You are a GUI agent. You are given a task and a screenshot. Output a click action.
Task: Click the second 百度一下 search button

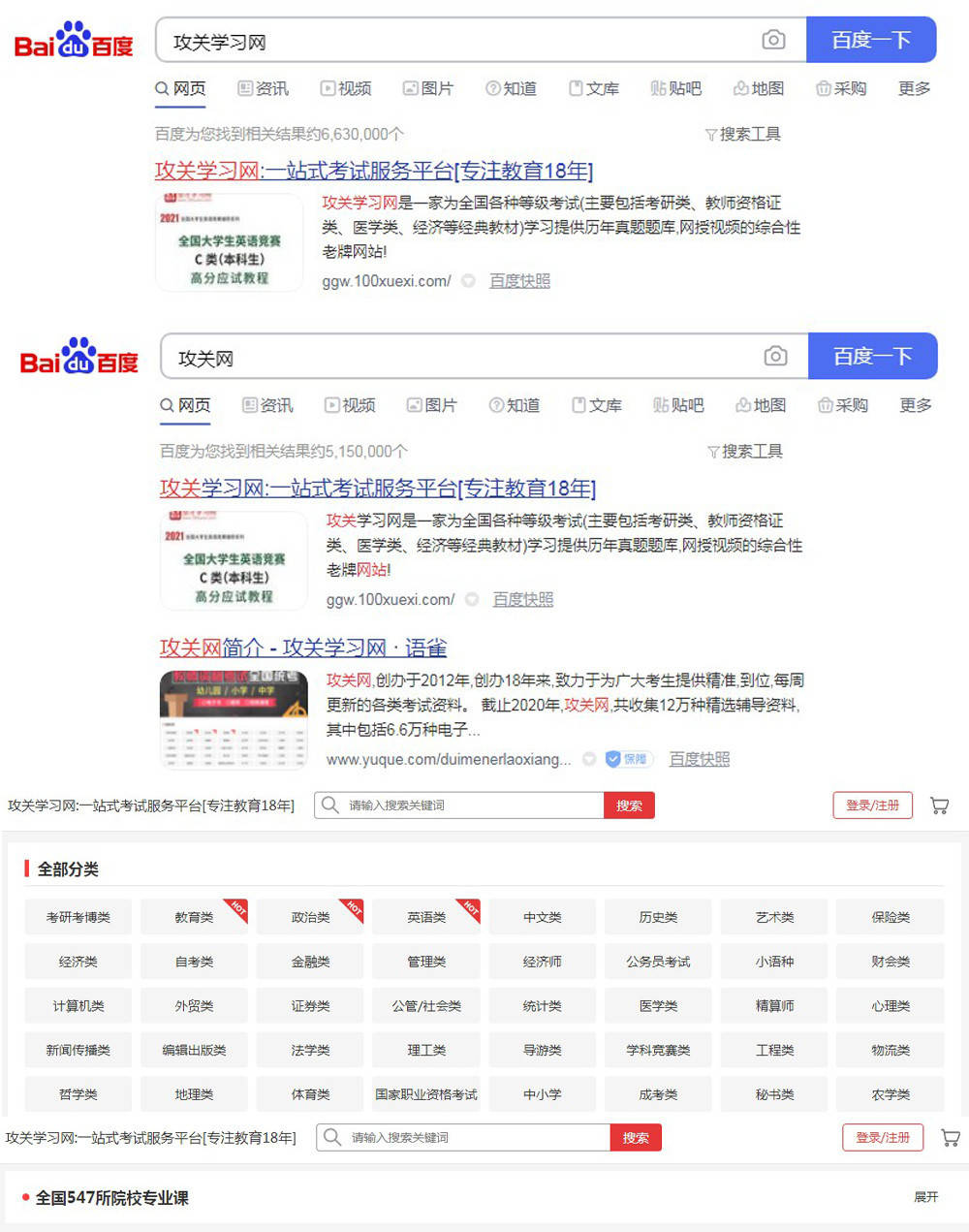pyautogui.click(x=873, y=356)
